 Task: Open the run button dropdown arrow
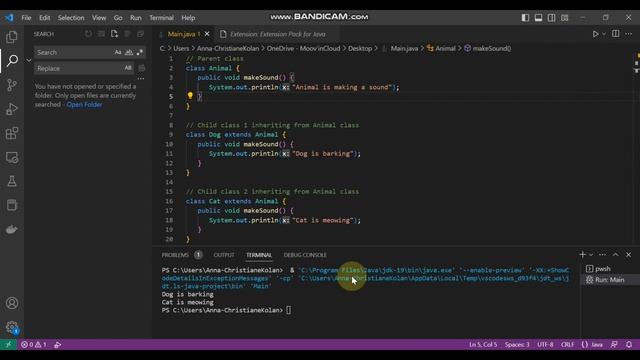(604, 34)
